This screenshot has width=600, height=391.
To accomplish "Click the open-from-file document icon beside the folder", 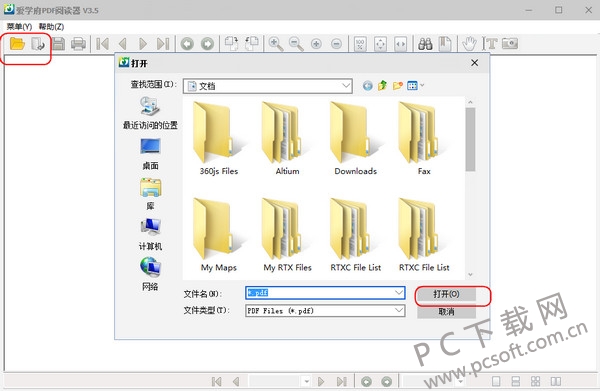I will point(38,44).
